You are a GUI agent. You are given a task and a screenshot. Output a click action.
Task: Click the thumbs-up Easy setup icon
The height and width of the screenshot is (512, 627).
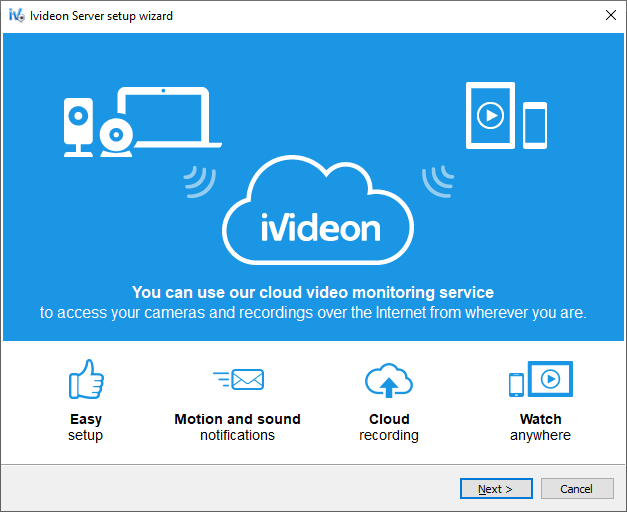point(86,379)
